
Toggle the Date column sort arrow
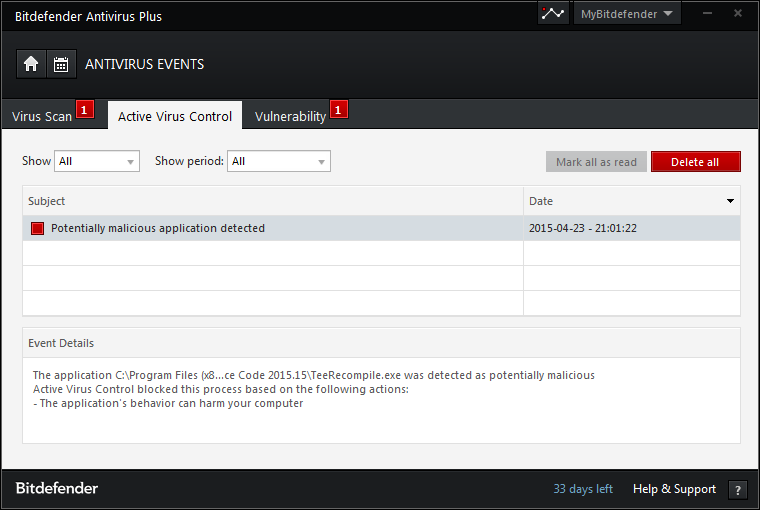(730, 201)
